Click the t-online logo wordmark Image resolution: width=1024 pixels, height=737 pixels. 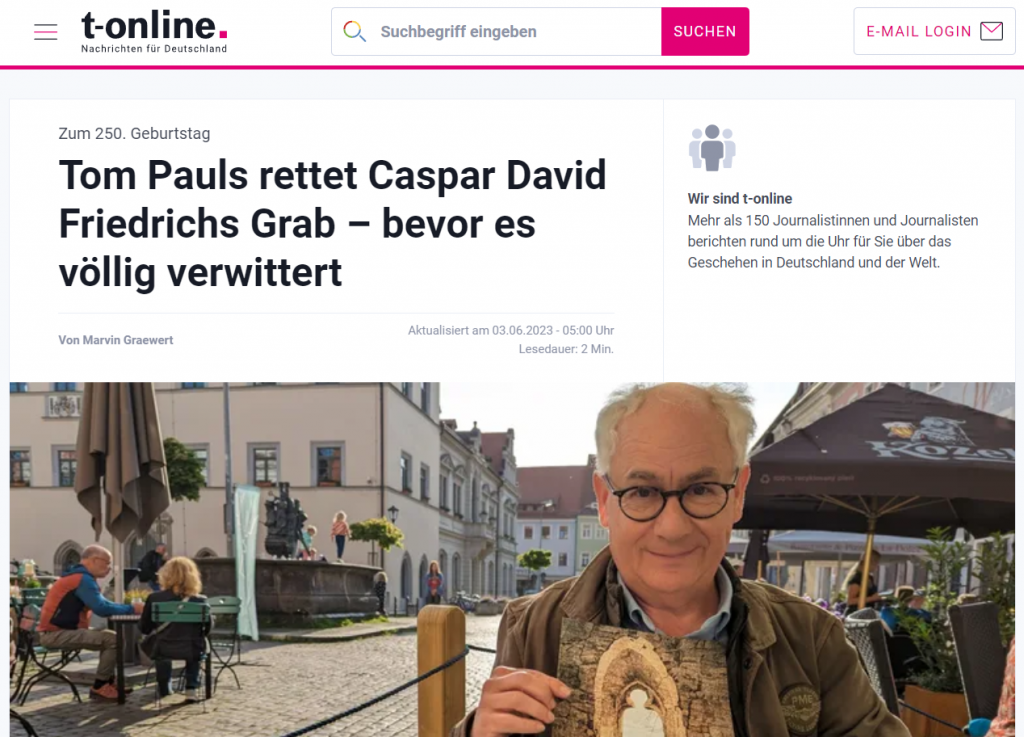point(154,25)
